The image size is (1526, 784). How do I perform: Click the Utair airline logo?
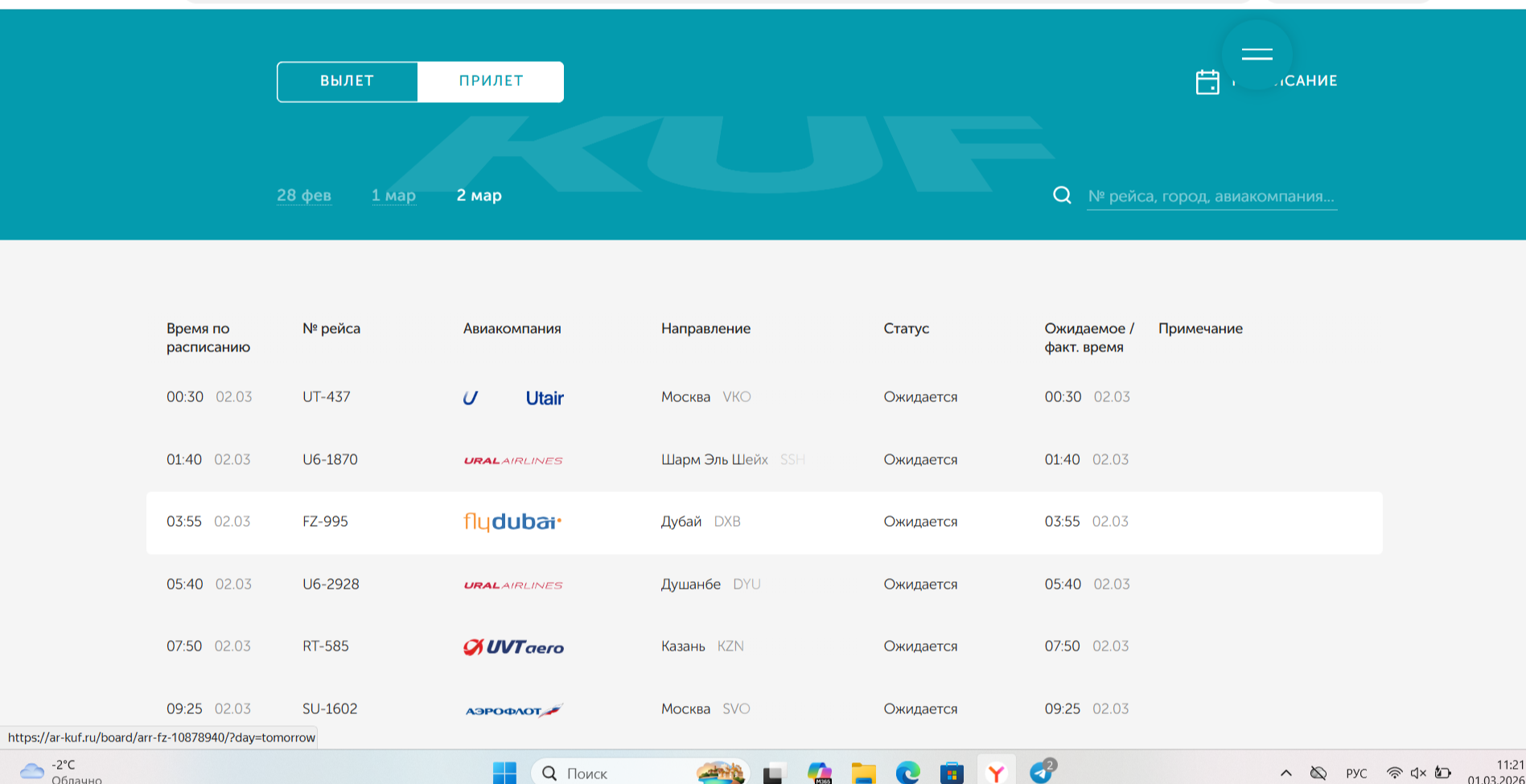coord(512,398)
